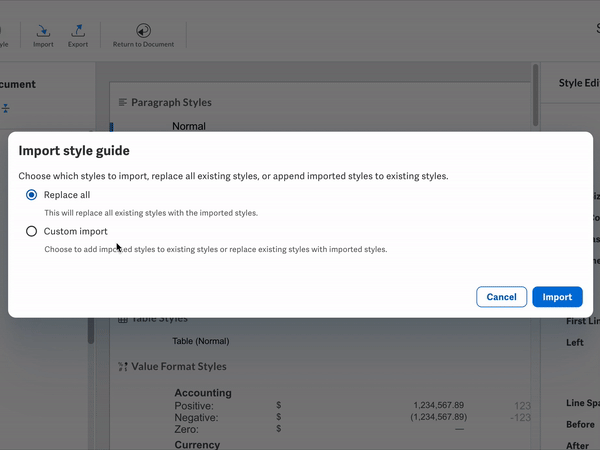This screenshot has height=450, width=600.
Task: Click the Value Format Styles section icon
Action: (123, 367)
